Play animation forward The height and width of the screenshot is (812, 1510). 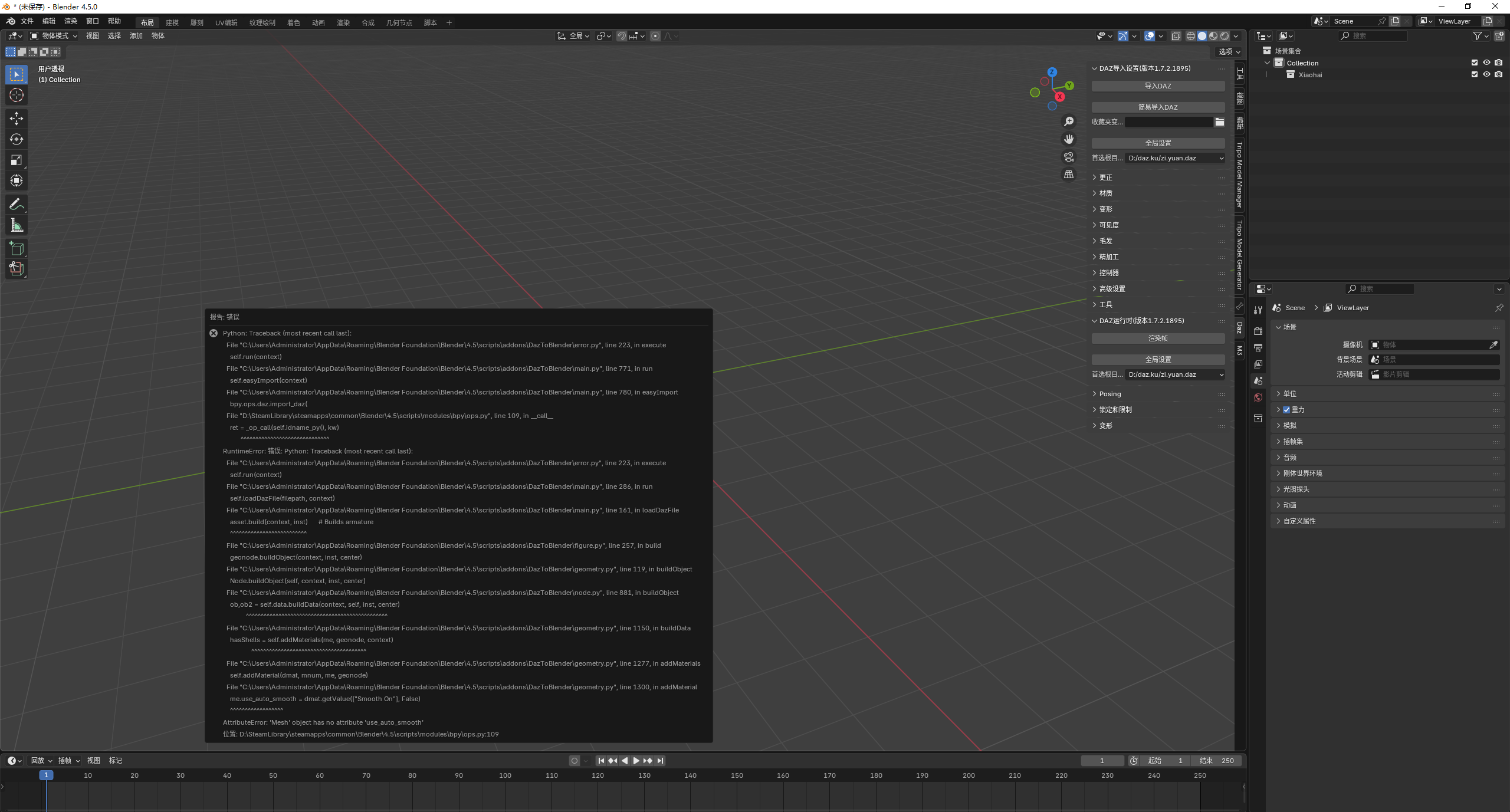pyautogui.click(x=636, y=761)
